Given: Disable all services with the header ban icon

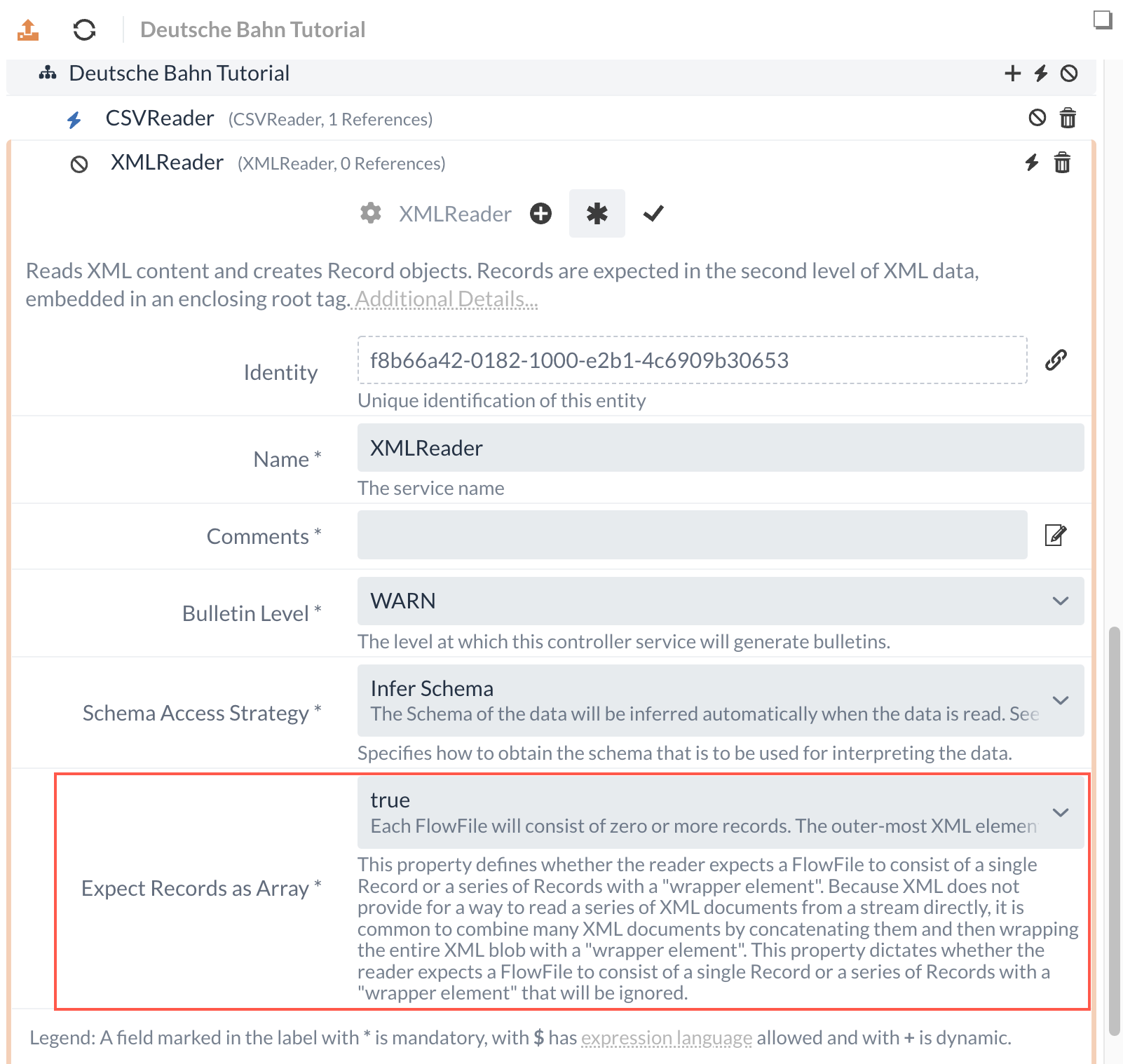Looking at the screenshot, I should click(1069, 73).
